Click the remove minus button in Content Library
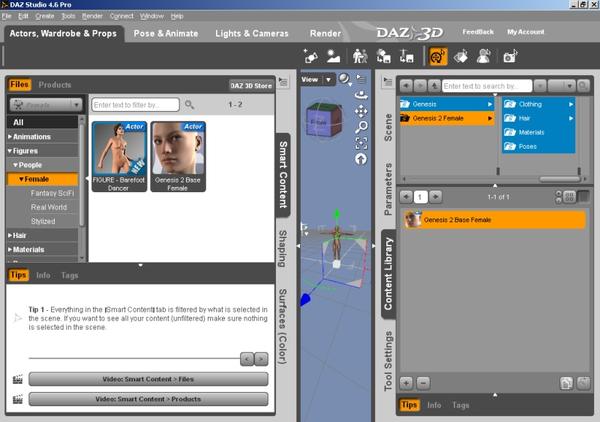Viewport: 600px width, 422px height. tap(423, 383)
